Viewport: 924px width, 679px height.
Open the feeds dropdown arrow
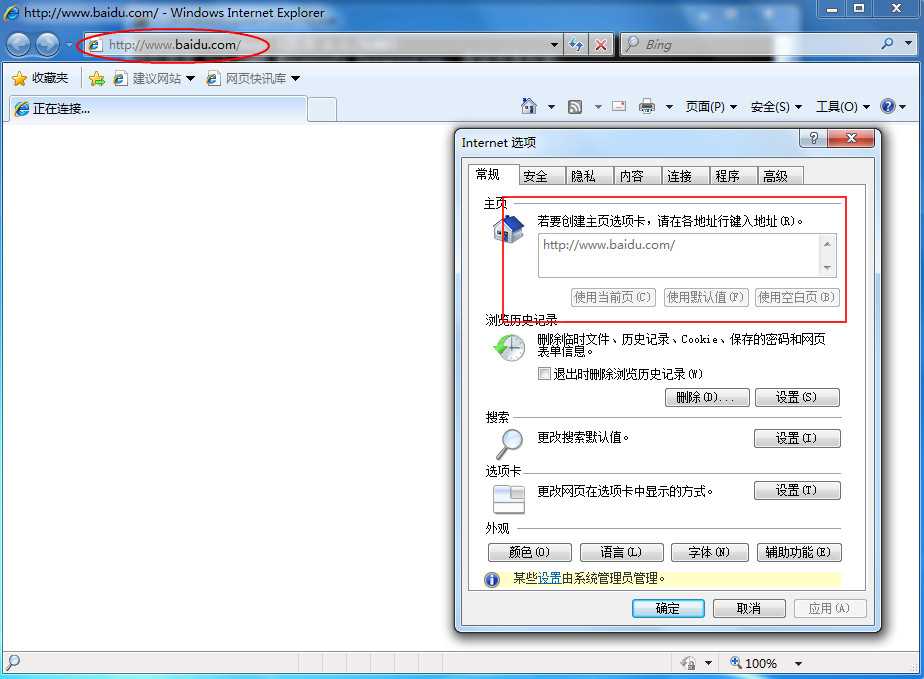(x=598, y=107)
